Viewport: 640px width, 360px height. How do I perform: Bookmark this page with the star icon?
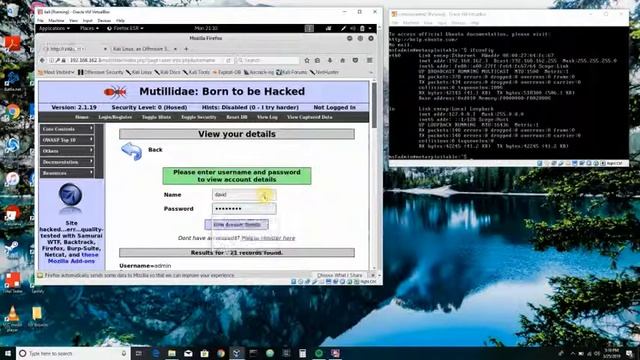pos(307,60)
